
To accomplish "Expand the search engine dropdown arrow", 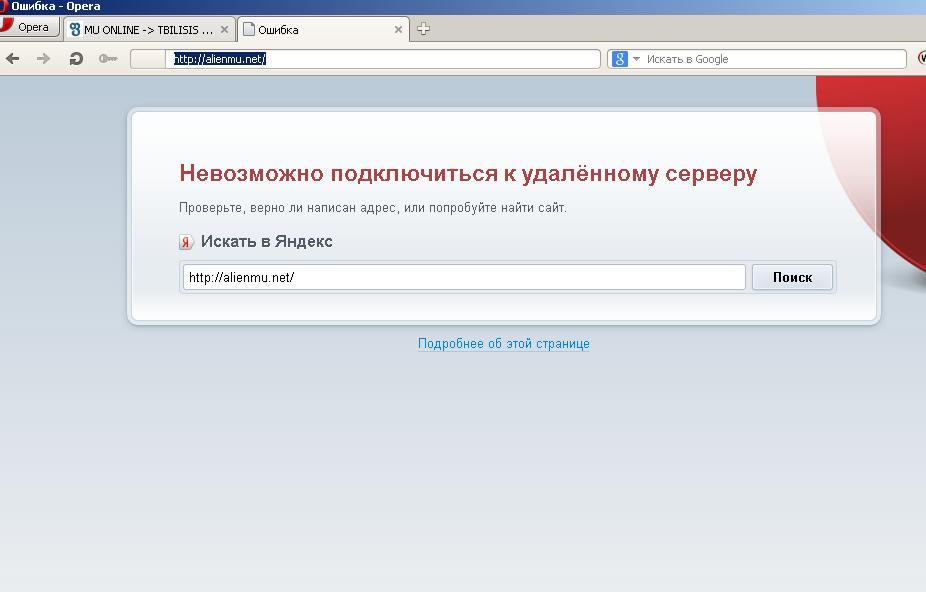I will [636, 59].
